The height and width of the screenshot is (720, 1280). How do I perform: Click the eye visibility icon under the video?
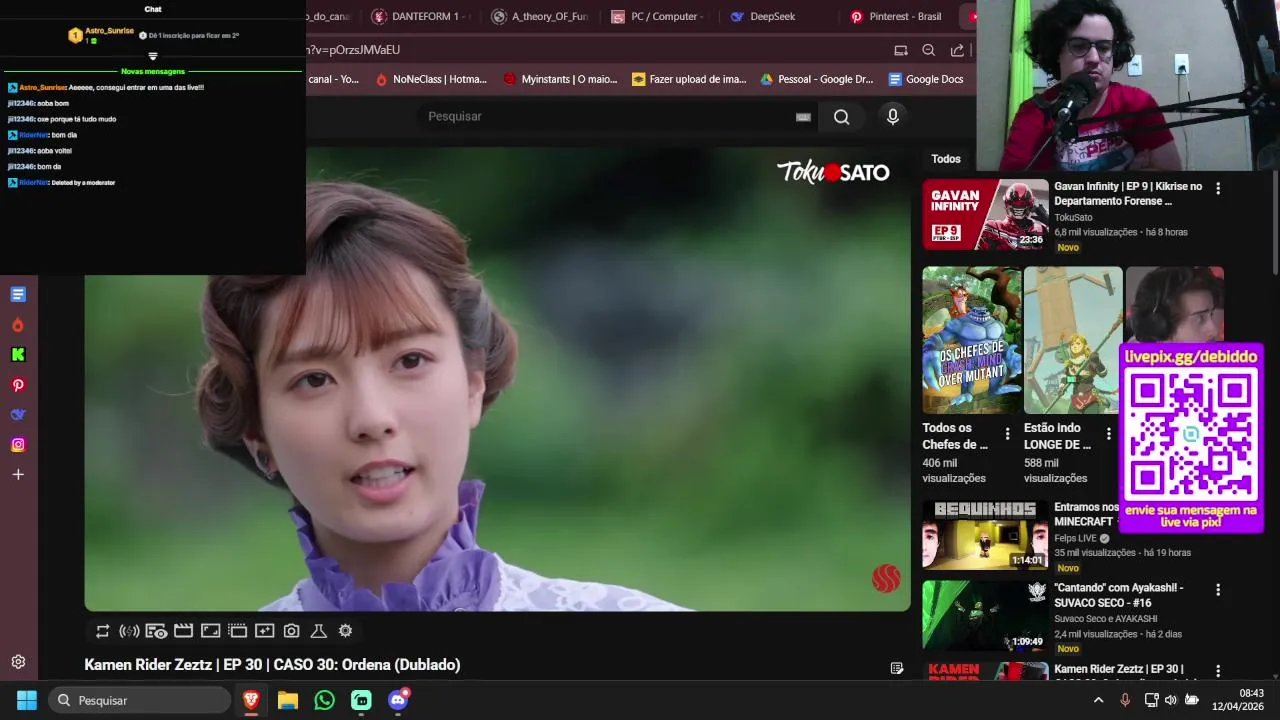[x=156, y=631]
